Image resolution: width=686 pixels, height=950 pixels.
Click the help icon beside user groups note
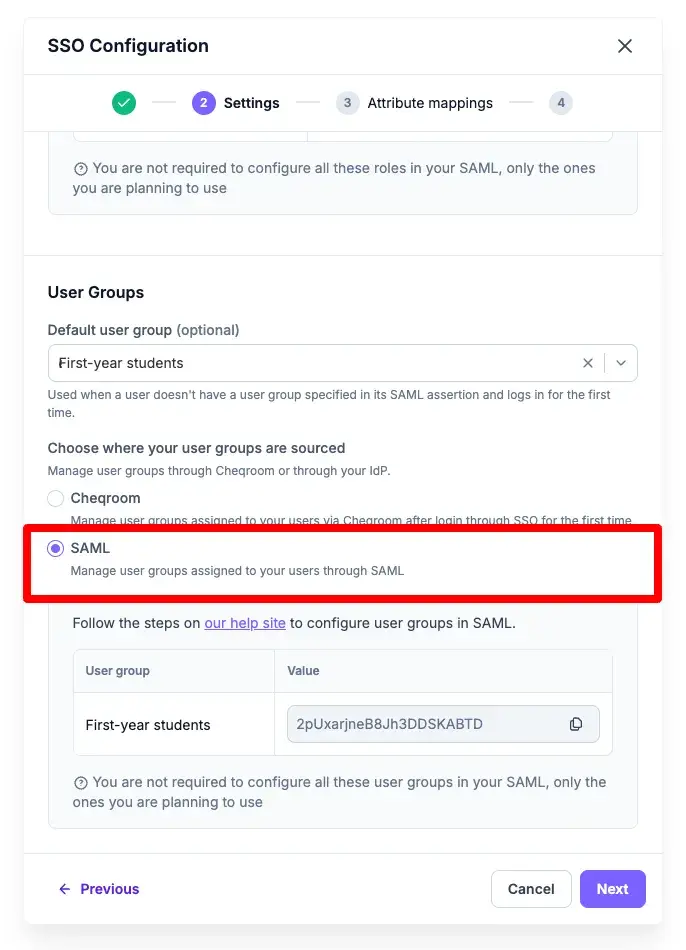(x=81, y=783)
